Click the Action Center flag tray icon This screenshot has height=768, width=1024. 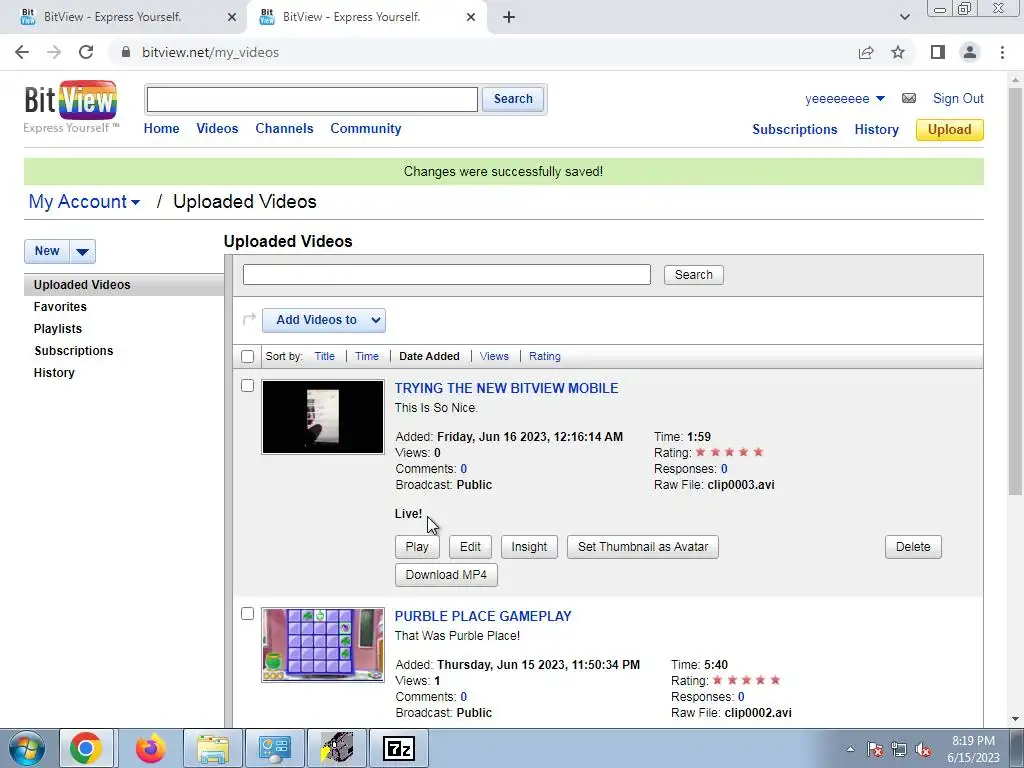coord(875,750)
